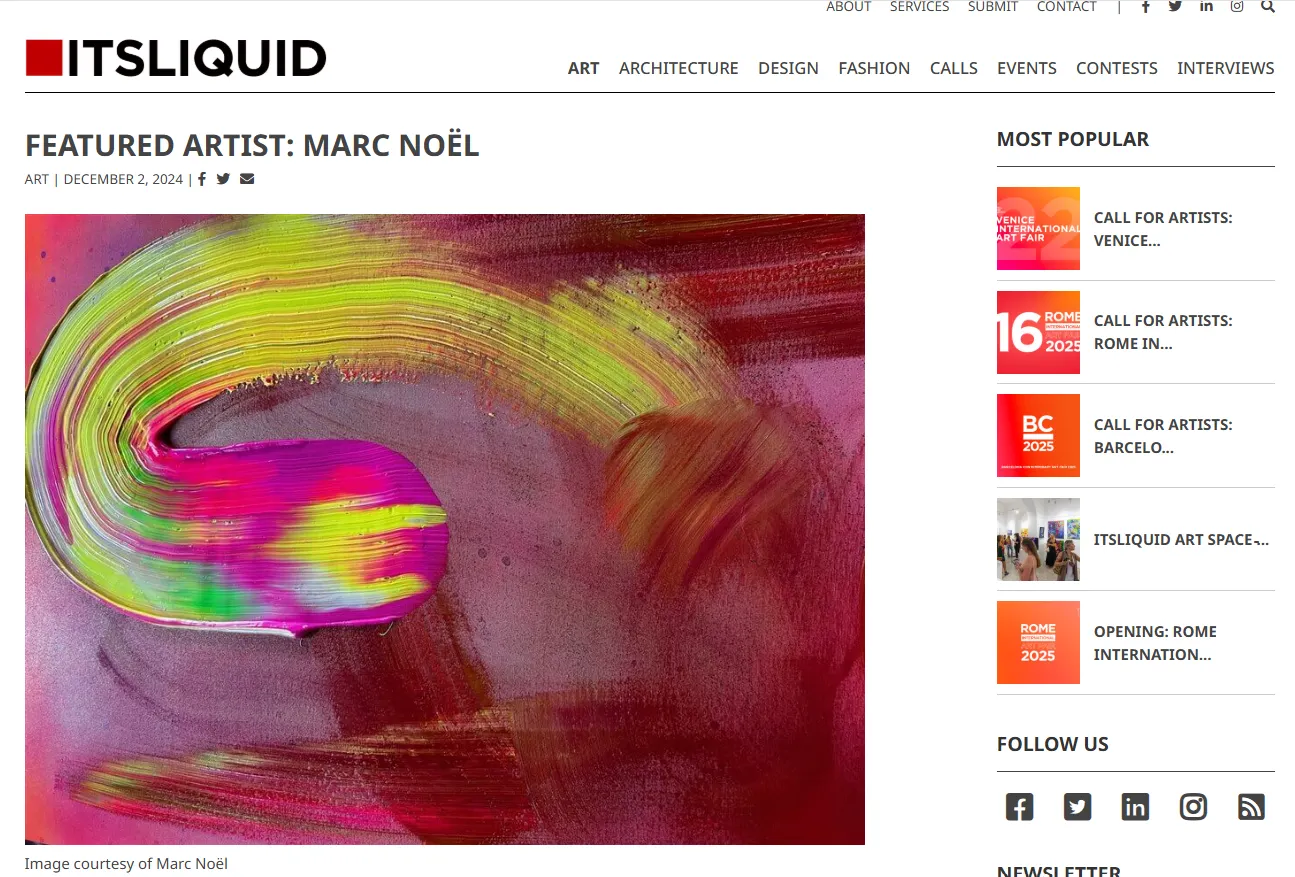Click the BC 2025 Barcelona thumbnail
Screen dimensions: 1295x877
point(1038,435)
